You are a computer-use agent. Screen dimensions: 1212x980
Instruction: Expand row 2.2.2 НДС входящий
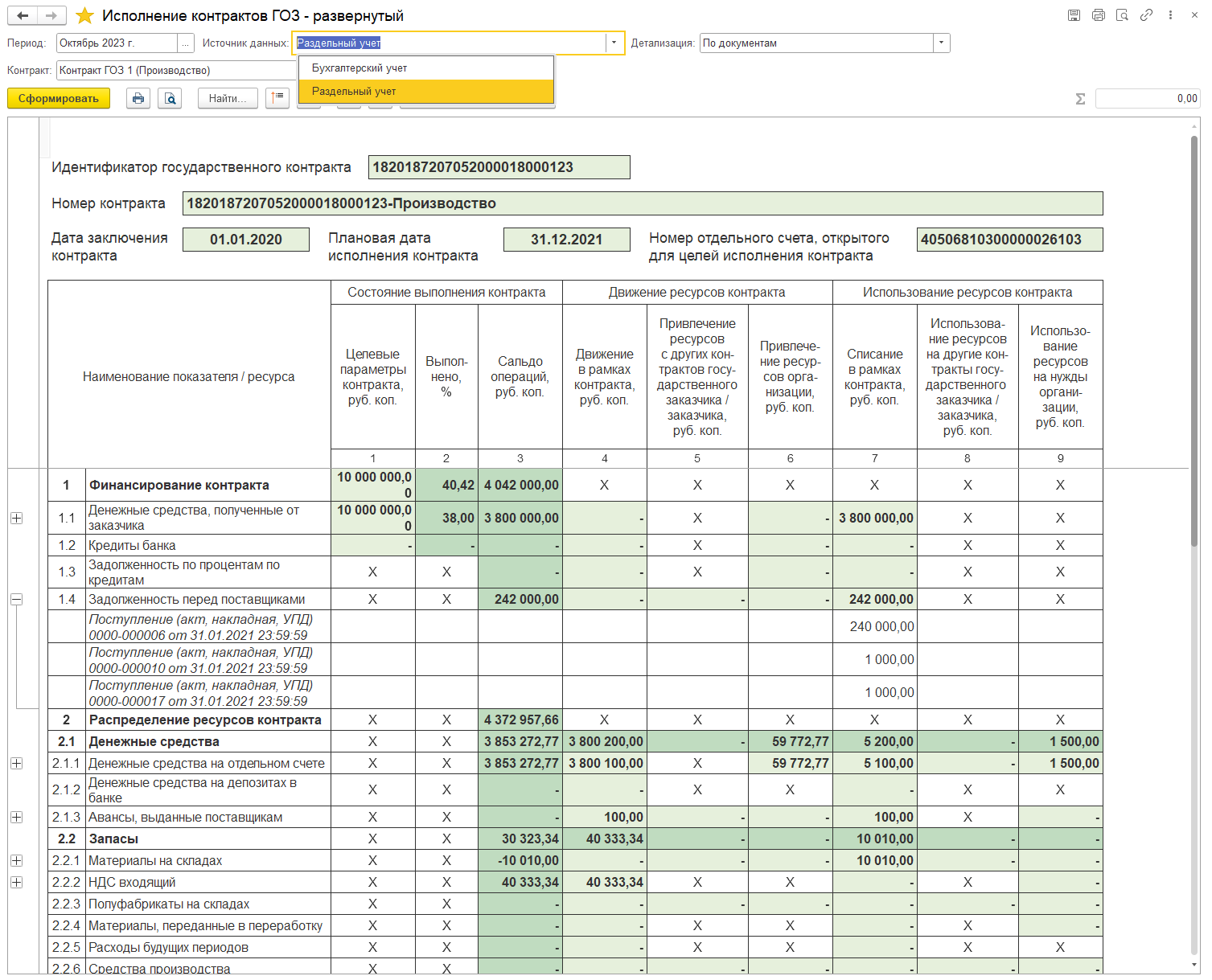[x=16, y=883]
